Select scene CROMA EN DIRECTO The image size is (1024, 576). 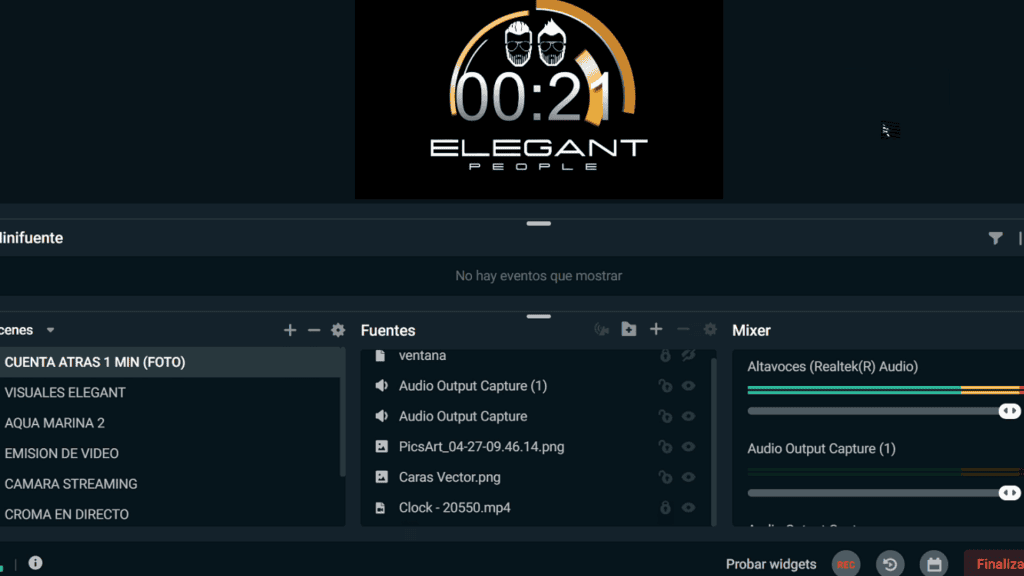171,514
